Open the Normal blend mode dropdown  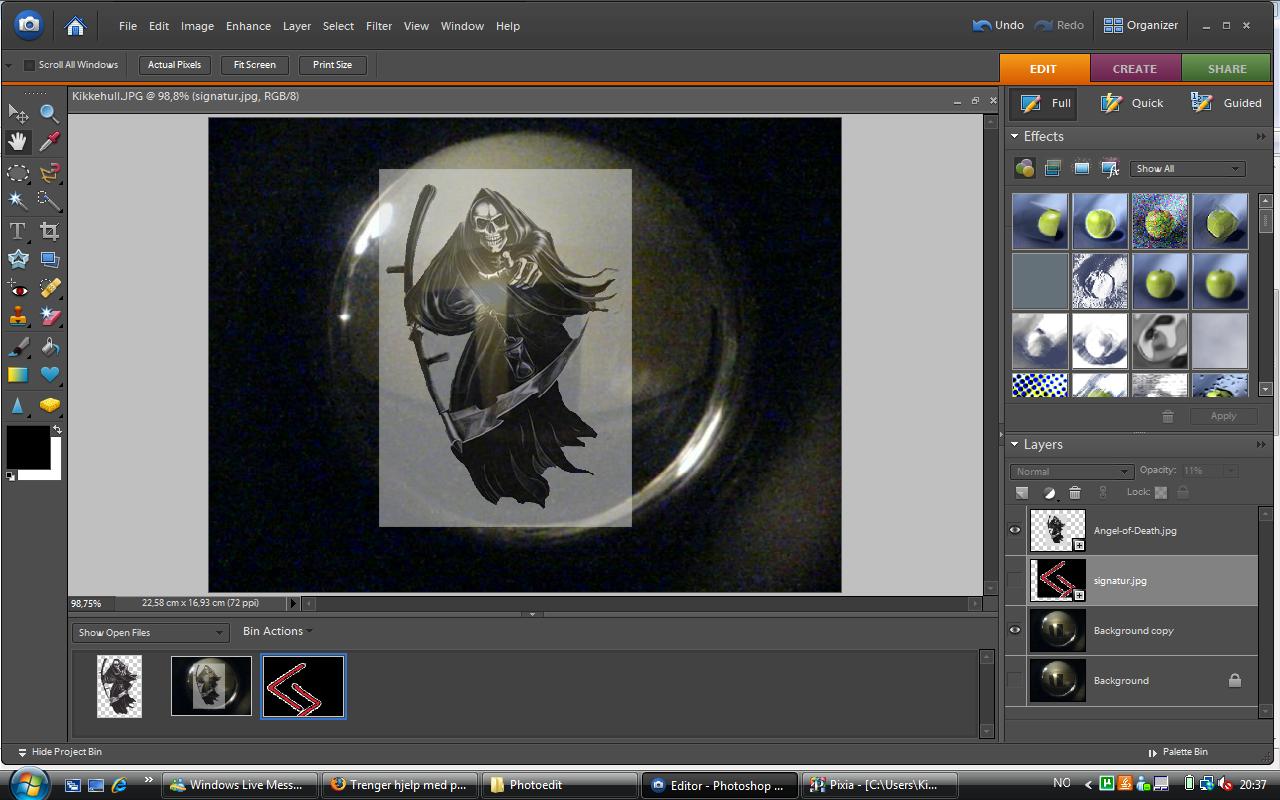(1071, 471)
